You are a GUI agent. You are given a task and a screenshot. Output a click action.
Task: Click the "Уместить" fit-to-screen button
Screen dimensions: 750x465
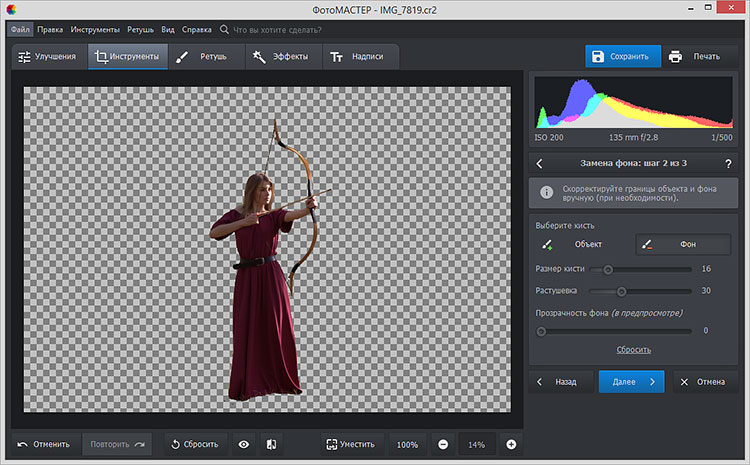click(351, 444)
